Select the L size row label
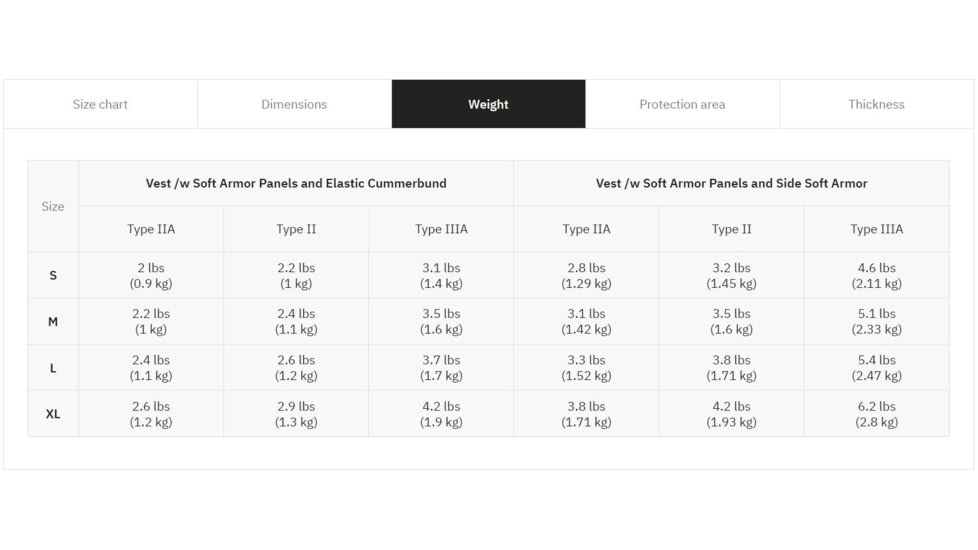The width and height of the screenshot is (978, 550). tap(53, 368)
